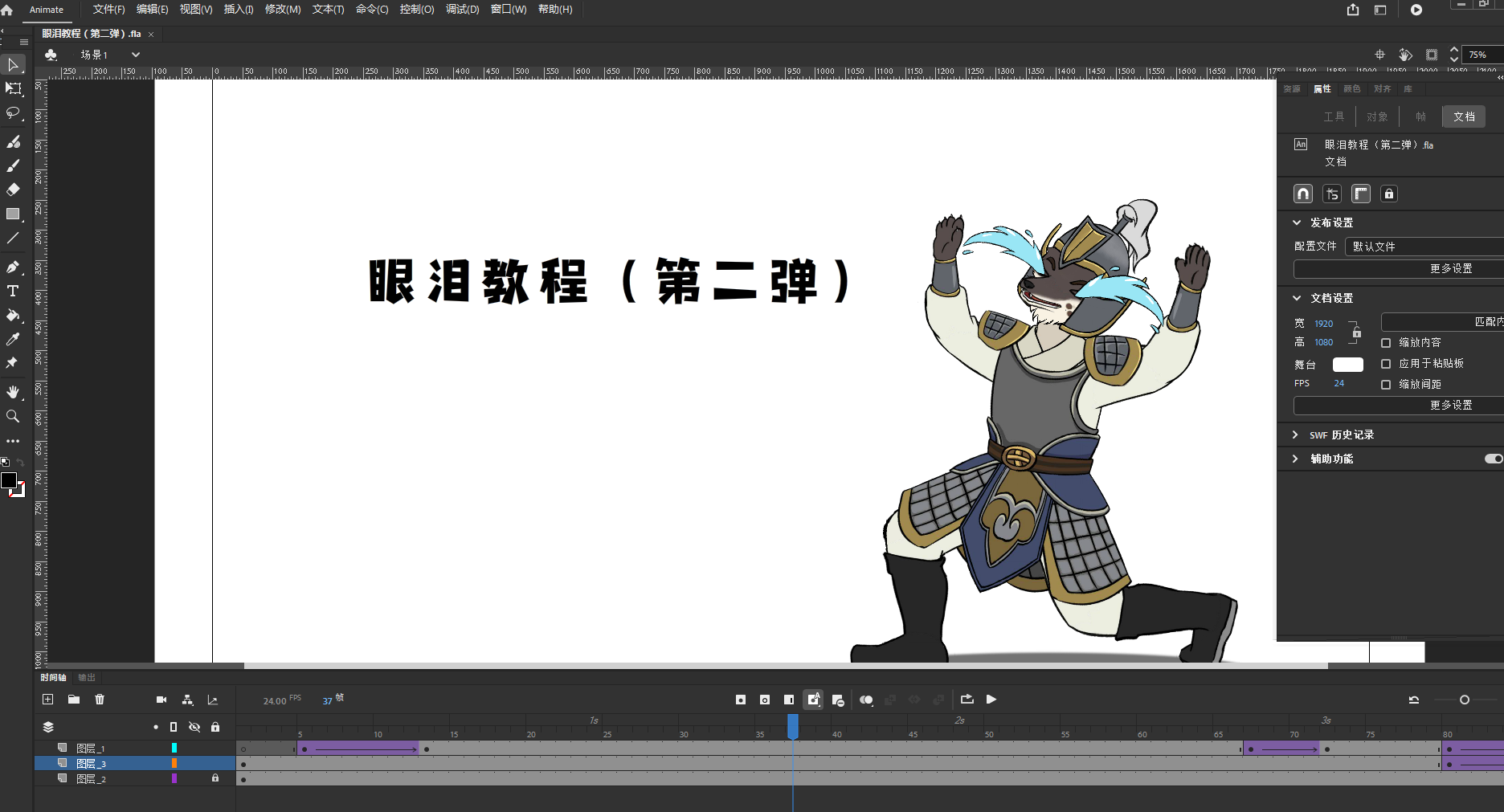The width and height of the screenshot is (1504, 812).
Task: Expand the 辅助功能 section
Action: [1295, 459]
